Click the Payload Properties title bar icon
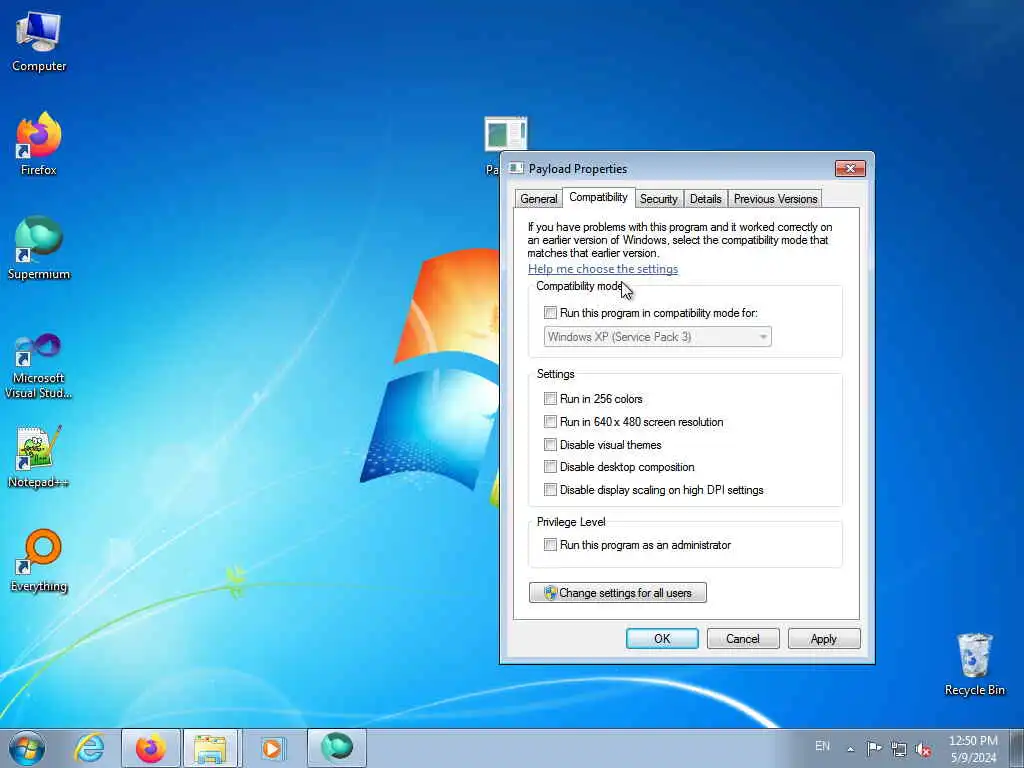 pos(516,168)
